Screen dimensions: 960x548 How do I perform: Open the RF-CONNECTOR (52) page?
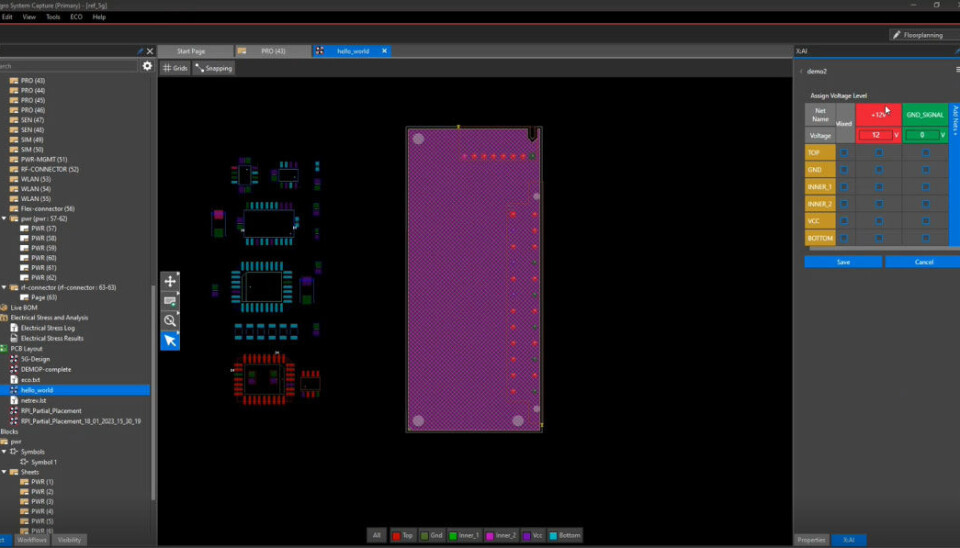50,169
